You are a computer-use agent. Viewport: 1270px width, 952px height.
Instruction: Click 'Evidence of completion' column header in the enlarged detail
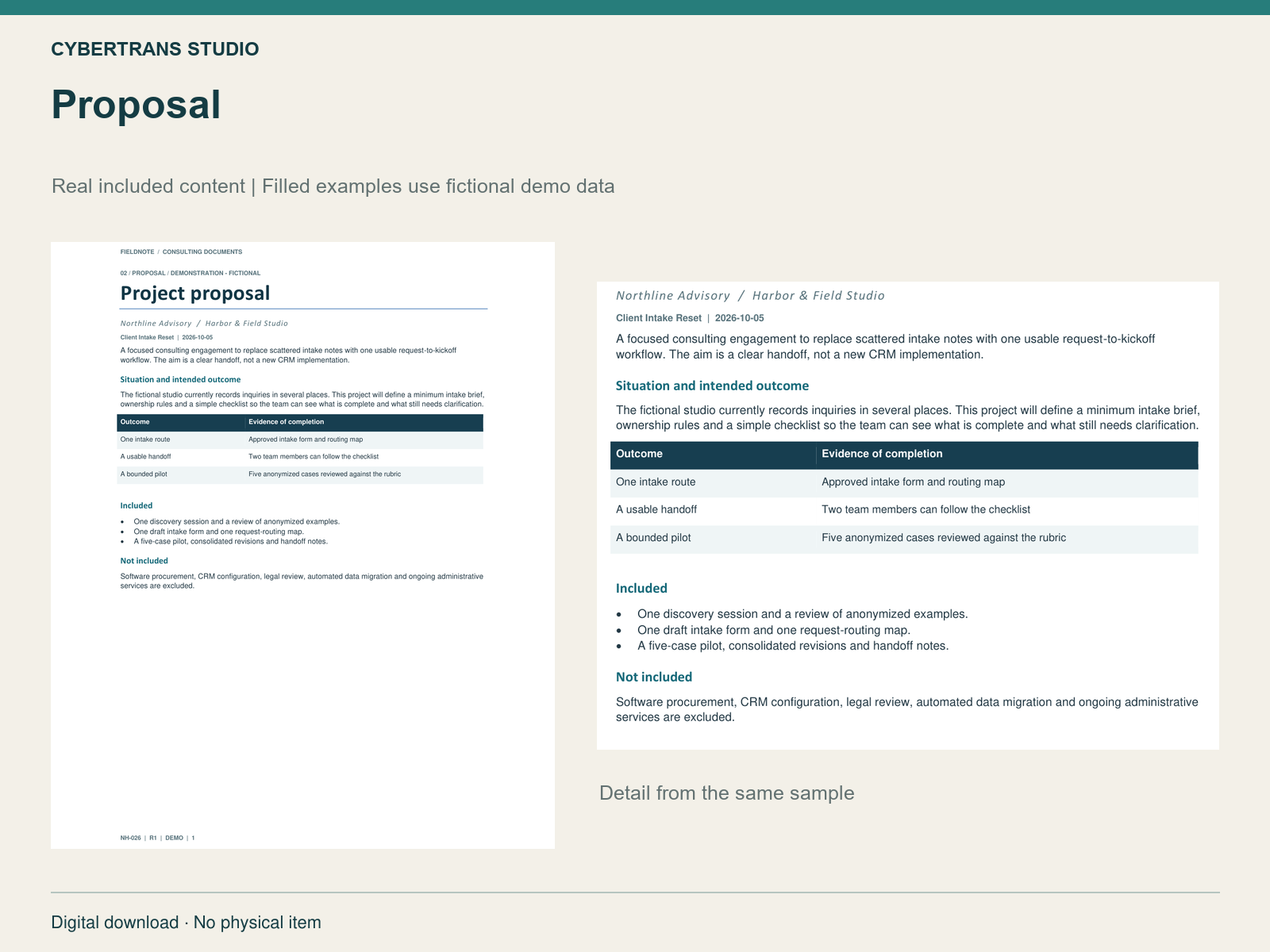pos(882,454)
